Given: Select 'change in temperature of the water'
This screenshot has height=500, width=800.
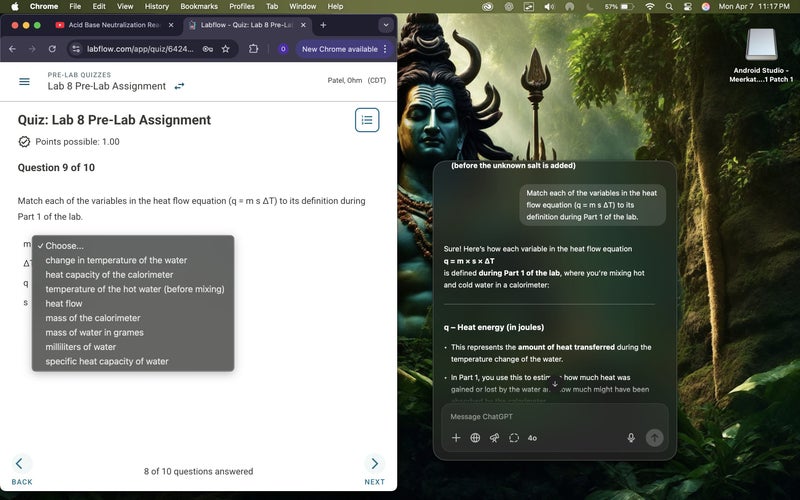Looking at the screenshot, I should (x=116, y=260).
